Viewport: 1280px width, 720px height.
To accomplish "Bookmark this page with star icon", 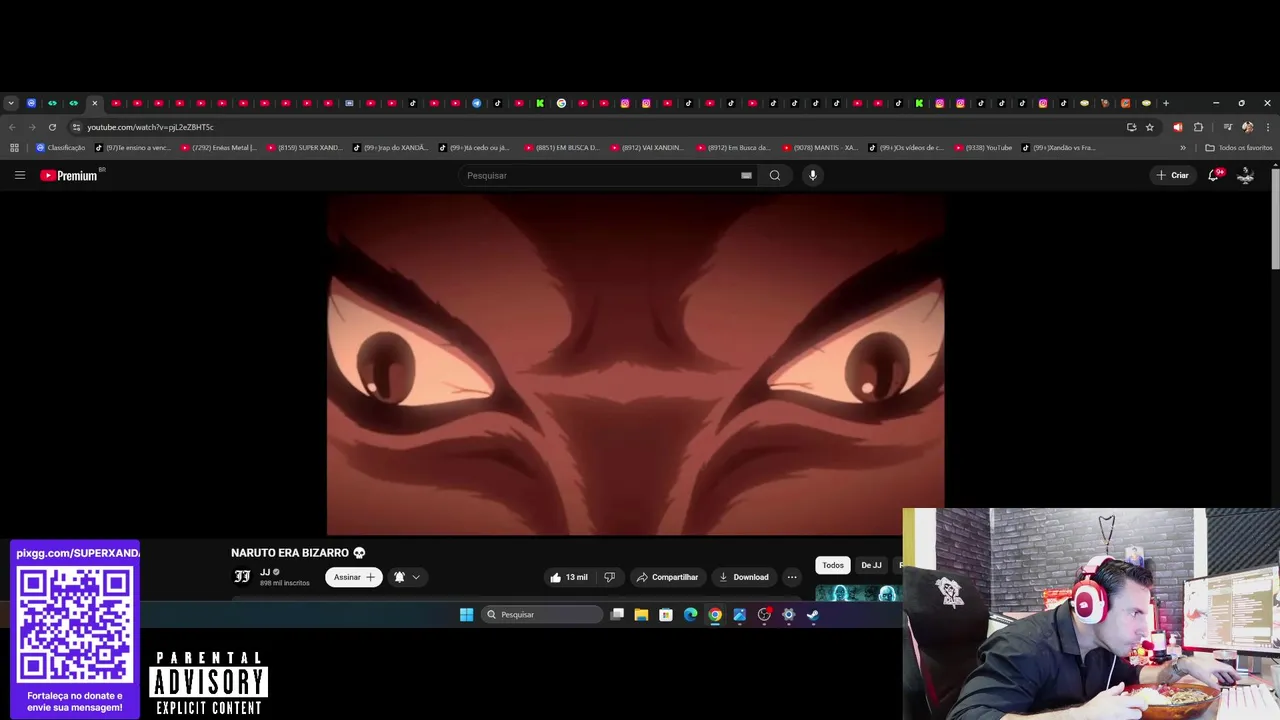I will 1150,127.
